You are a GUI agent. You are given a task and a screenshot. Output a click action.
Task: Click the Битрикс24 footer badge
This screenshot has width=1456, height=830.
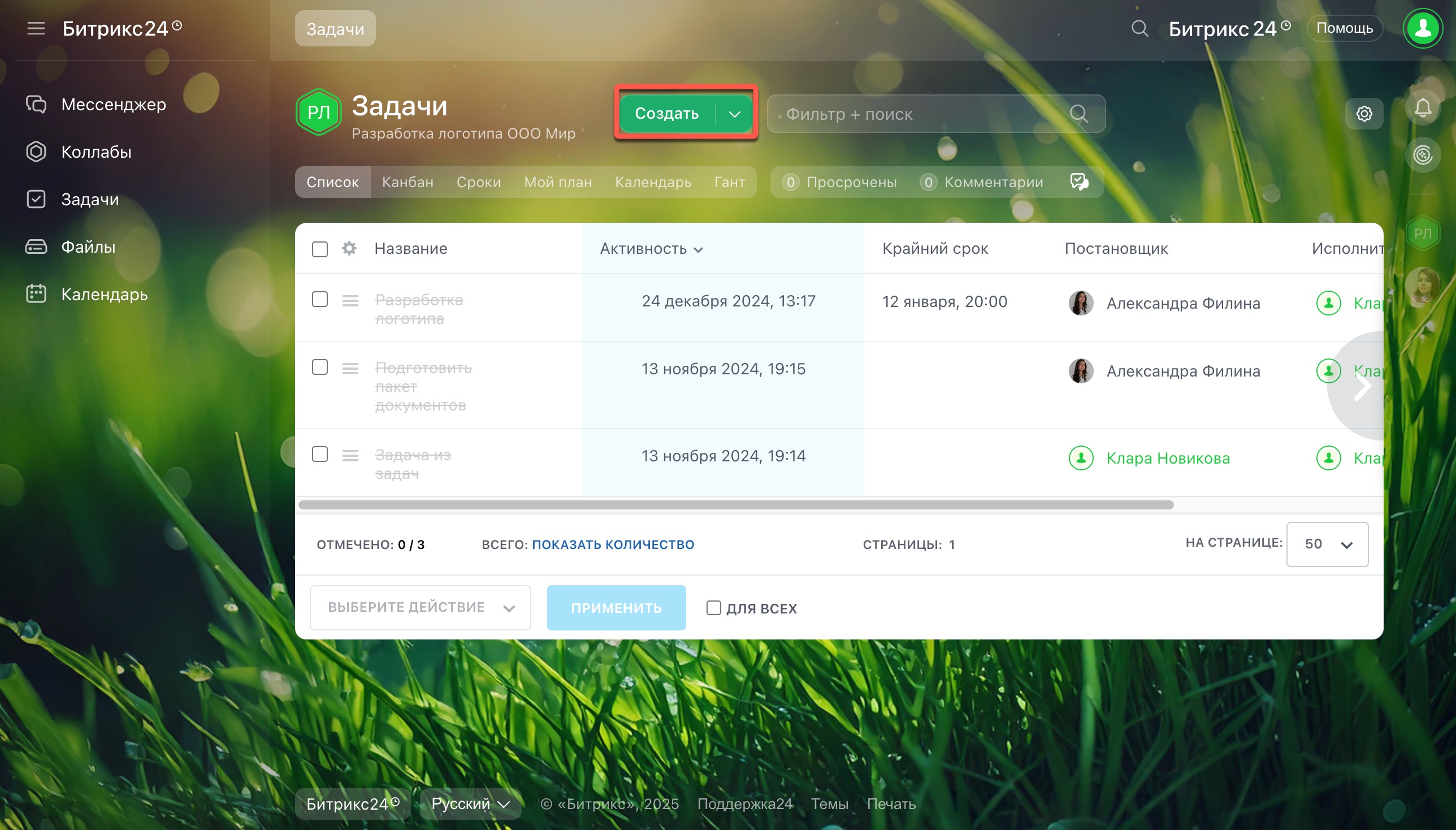[x=353, y=804]
